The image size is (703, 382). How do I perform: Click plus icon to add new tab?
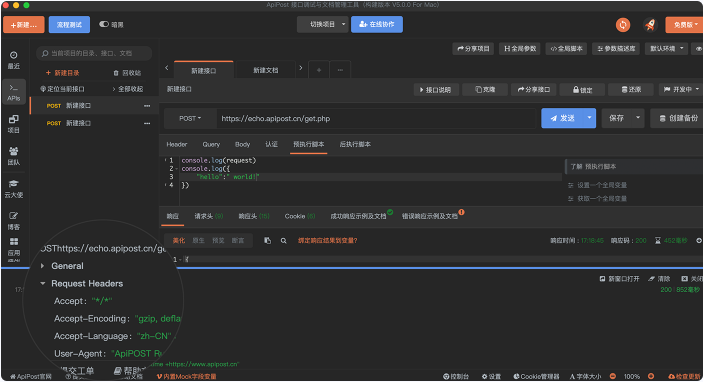tap(319, 70)
